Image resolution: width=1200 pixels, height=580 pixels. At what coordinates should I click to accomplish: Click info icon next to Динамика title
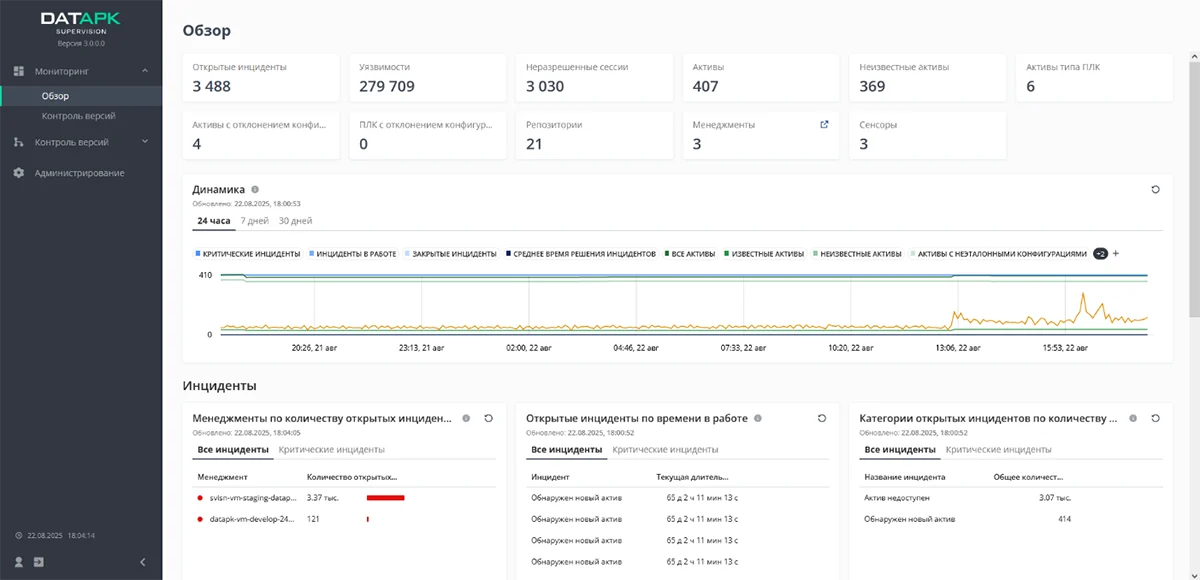[255, 189]
